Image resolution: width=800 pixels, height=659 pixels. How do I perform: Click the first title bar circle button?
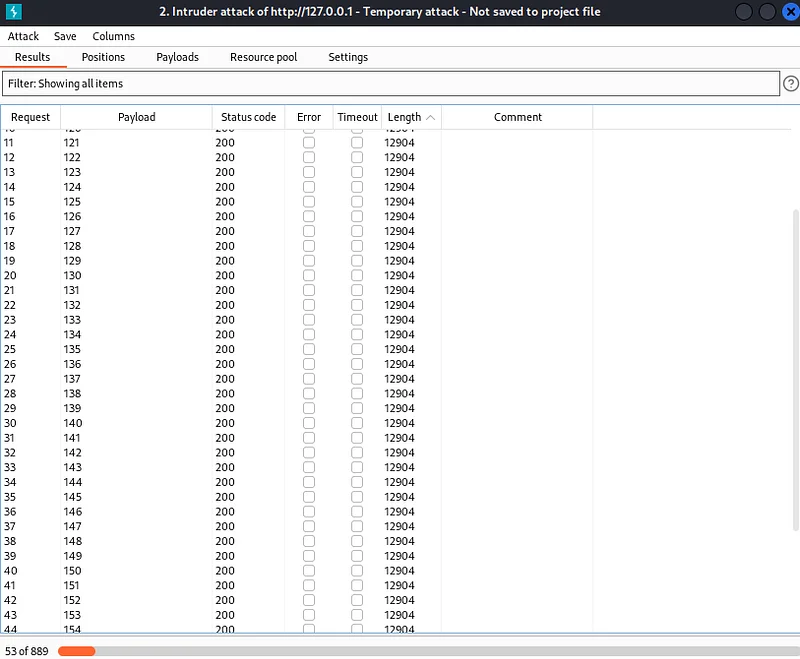(743, 12)
